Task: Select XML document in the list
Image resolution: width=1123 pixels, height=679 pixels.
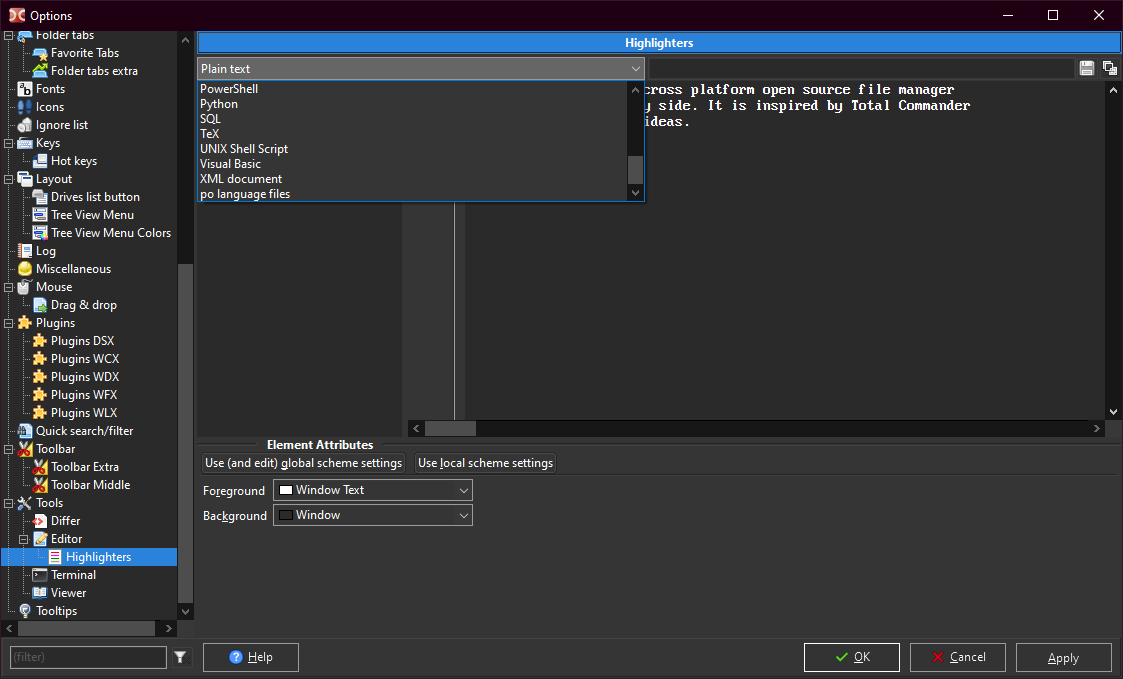Action: tap(241, 179)
